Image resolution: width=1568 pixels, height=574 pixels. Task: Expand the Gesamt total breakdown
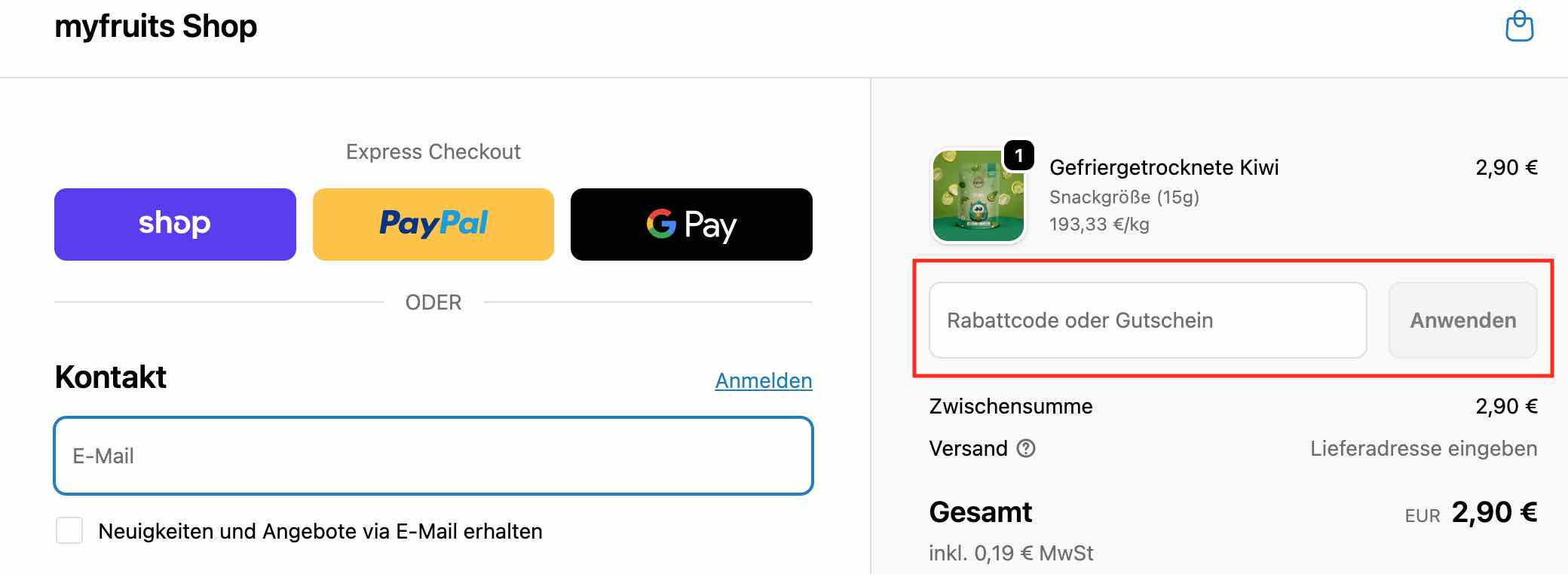(980, 513)
